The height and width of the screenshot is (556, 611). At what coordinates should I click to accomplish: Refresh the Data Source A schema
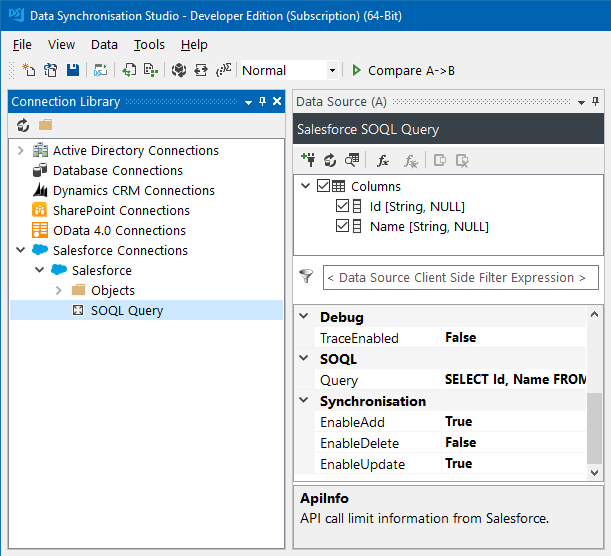(330, 160)
